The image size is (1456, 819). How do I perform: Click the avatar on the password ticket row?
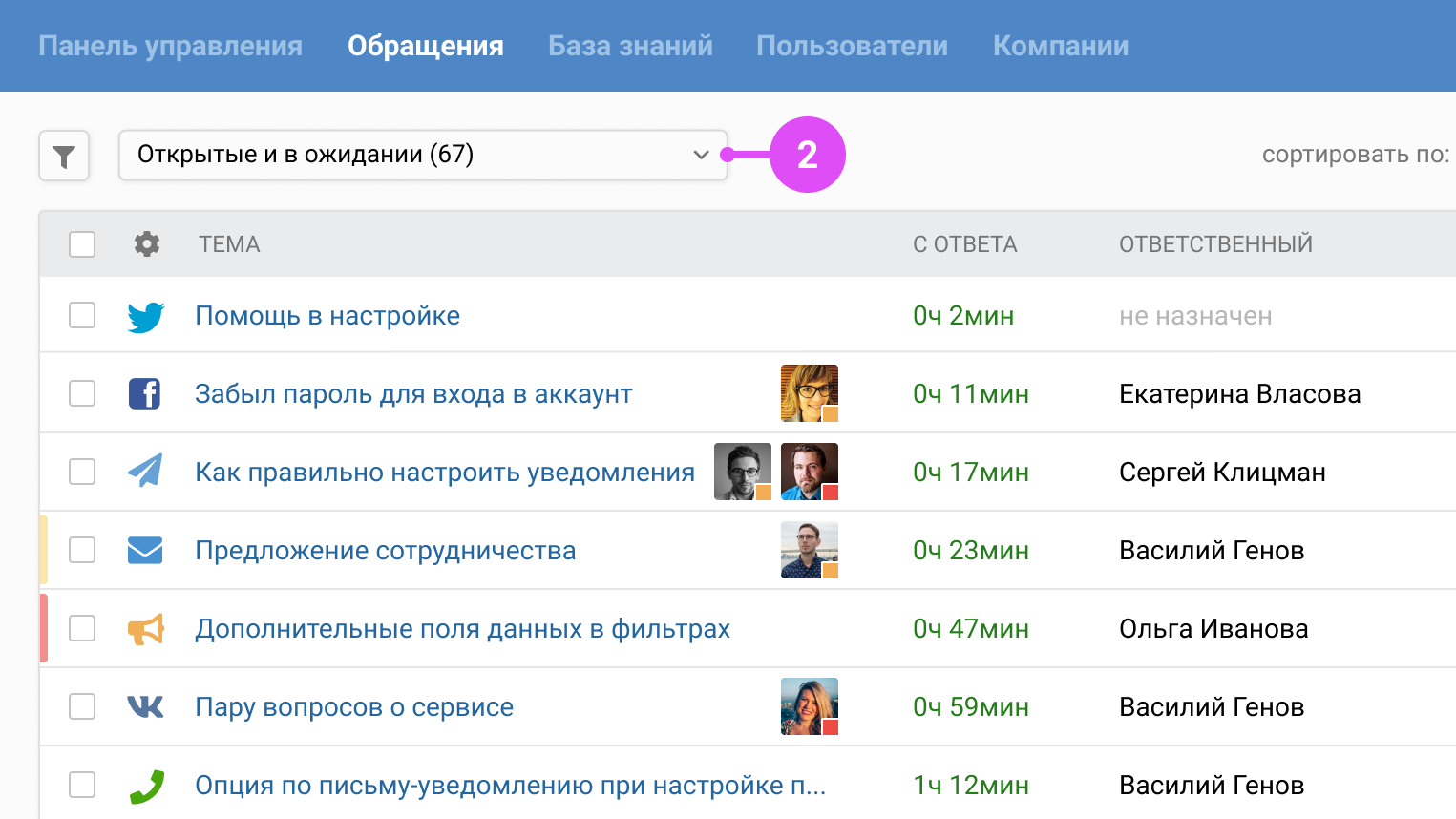point(809,392)
